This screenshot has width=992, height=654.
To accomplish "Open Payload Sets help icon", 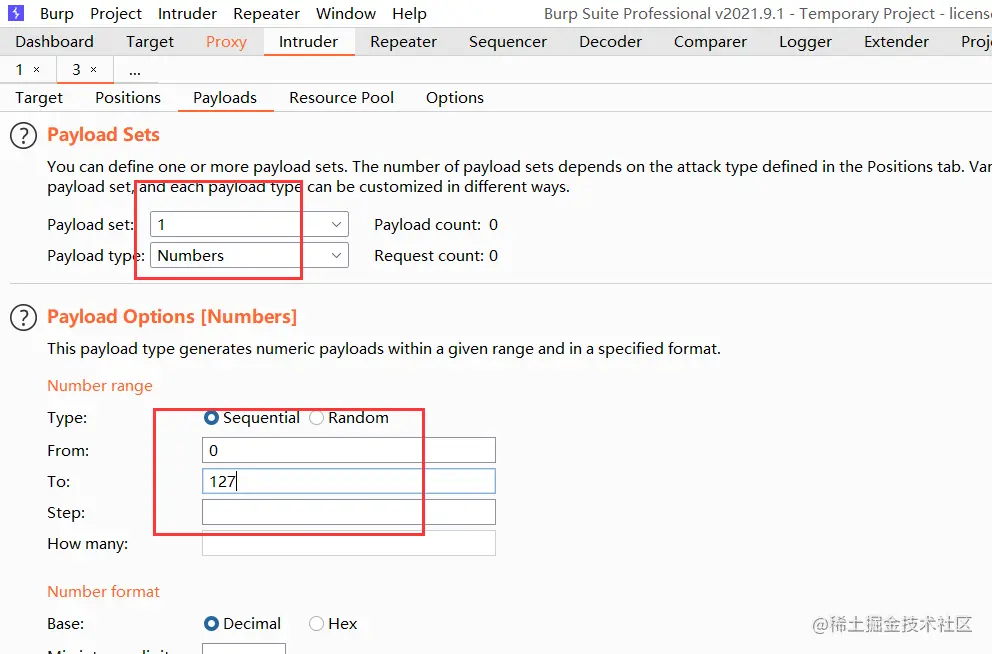I will coord(23,135).
